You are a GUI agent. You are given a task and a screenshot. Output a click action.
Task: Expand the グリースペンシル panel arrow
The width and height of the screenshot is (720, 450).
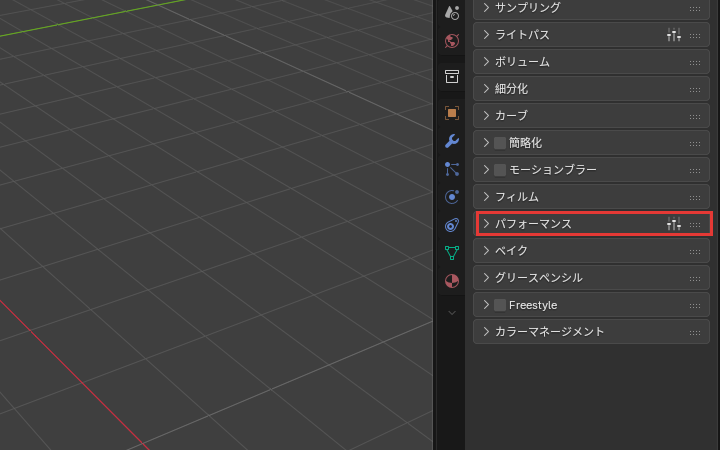[486, 278]
